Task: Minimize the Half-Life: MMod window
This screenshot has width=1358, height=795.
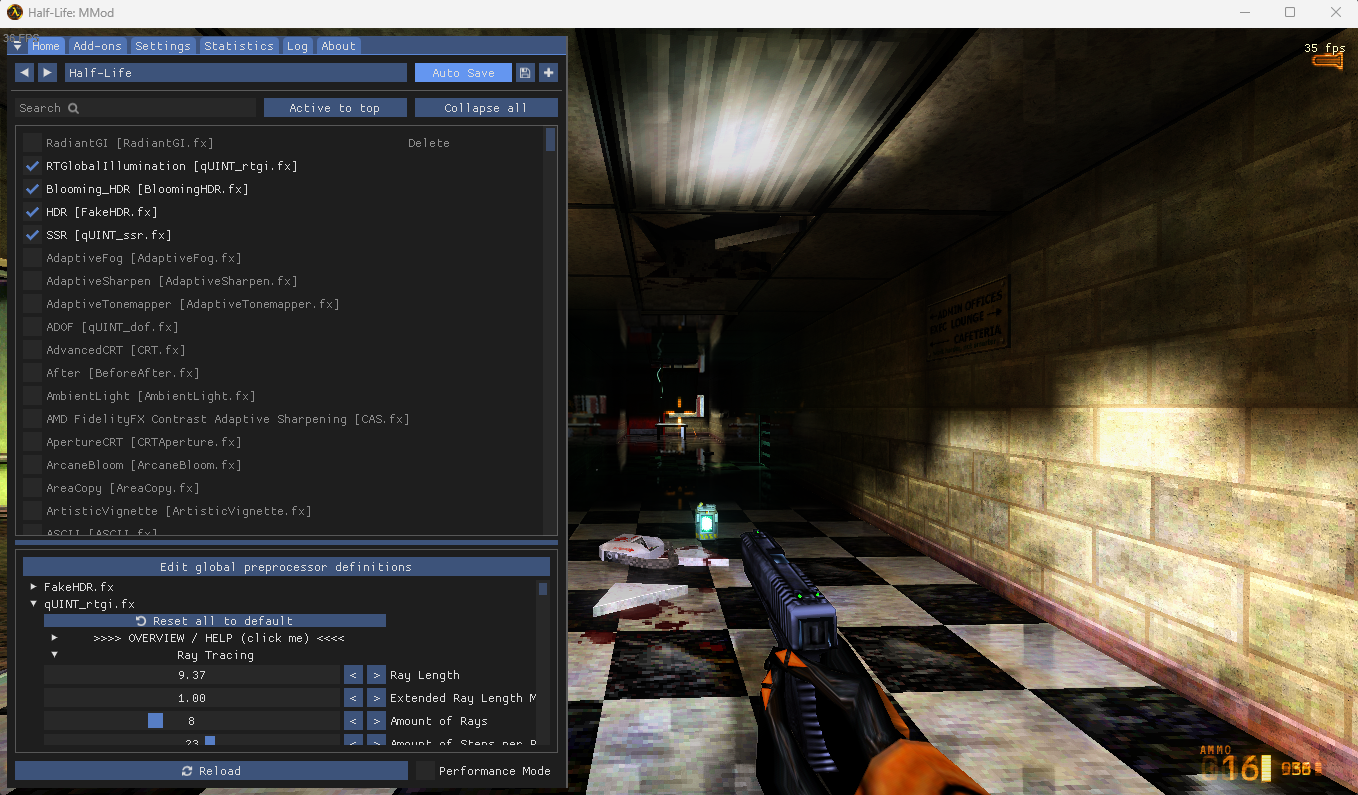Action: pyautogui.click(x=1244, y=12)
